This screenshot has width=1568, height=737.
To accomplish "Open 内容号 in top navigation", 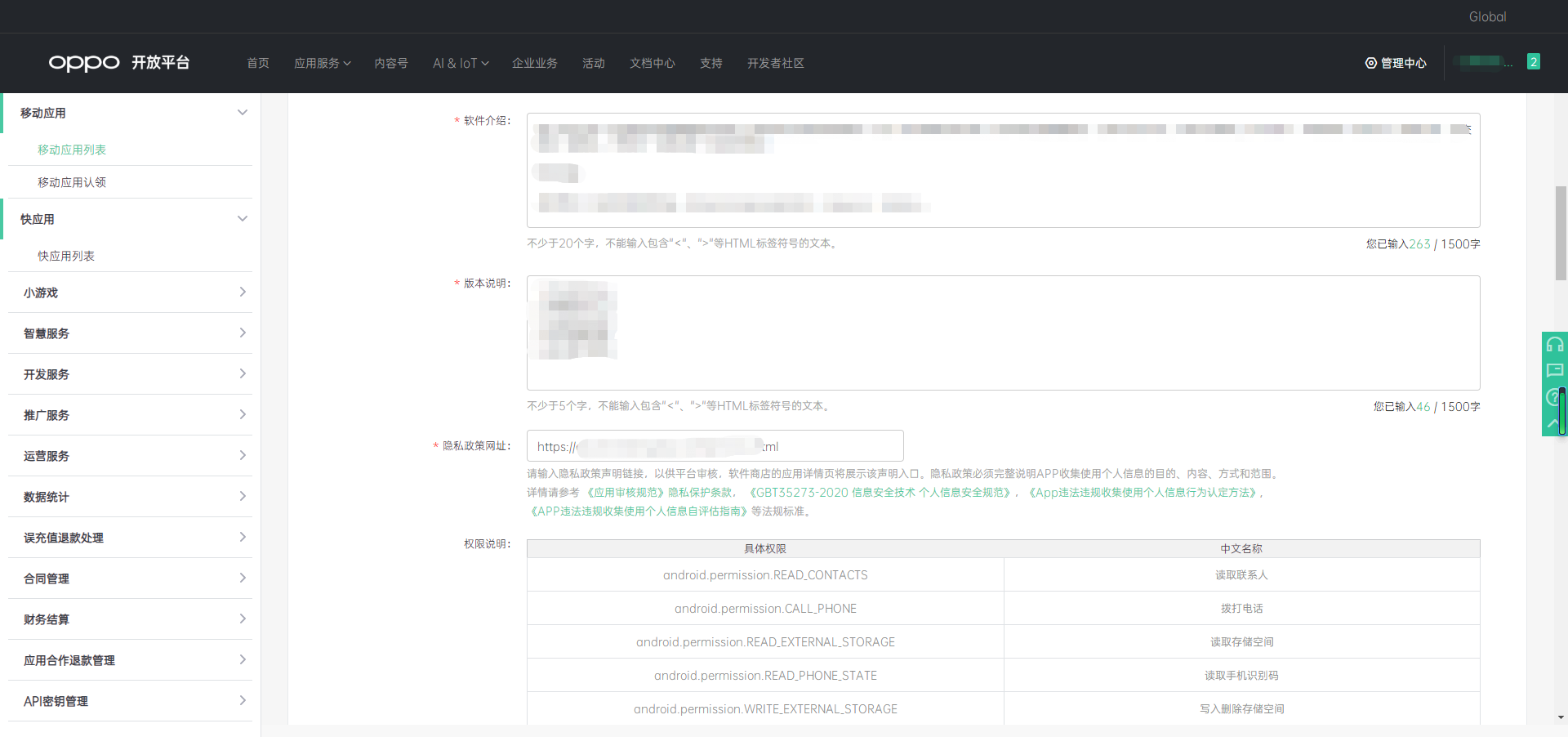I will pos(391,63).
